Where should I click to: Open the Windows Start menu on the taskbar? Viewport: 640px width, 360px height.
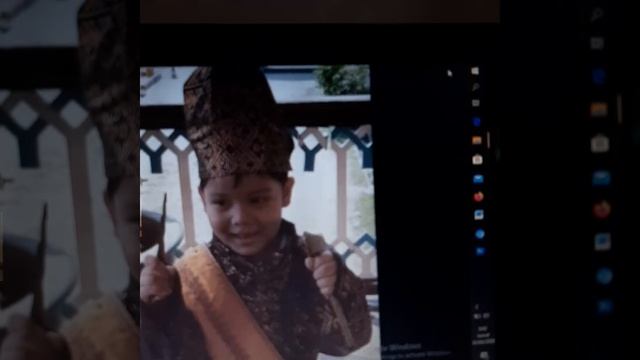coord(475,71)
